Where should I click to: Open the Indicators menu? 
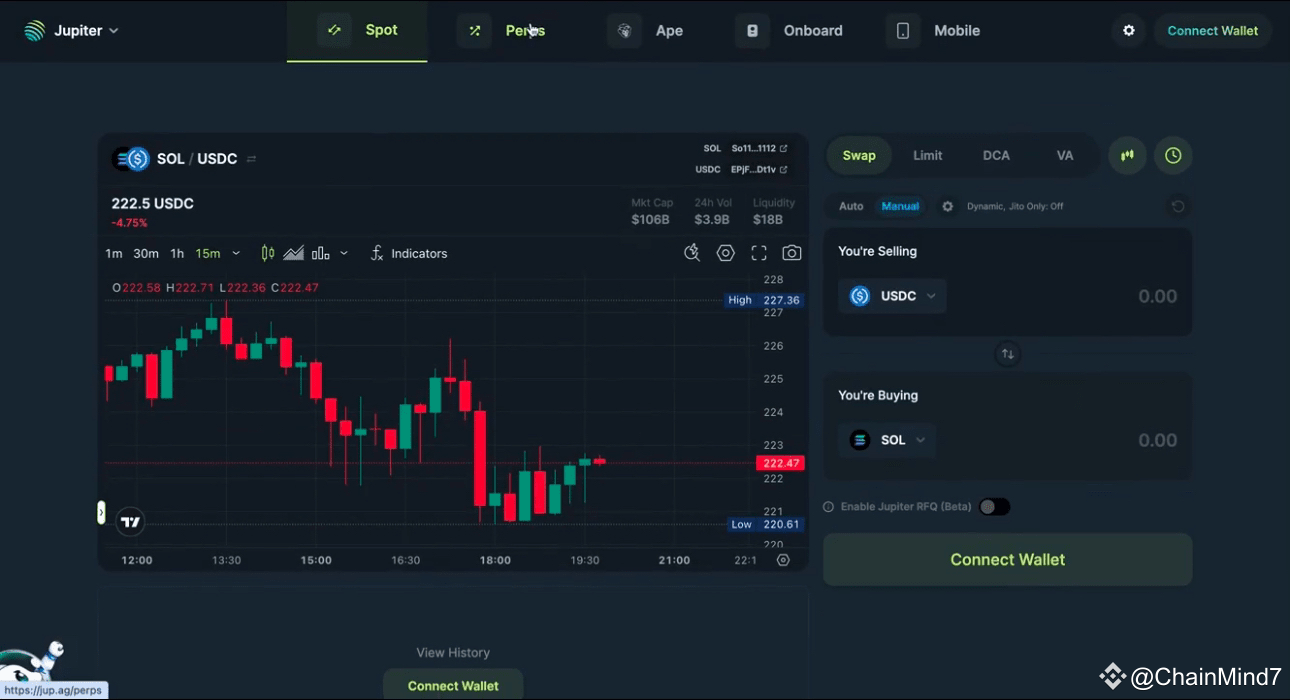pyautogui.click(x=408, y=254)
